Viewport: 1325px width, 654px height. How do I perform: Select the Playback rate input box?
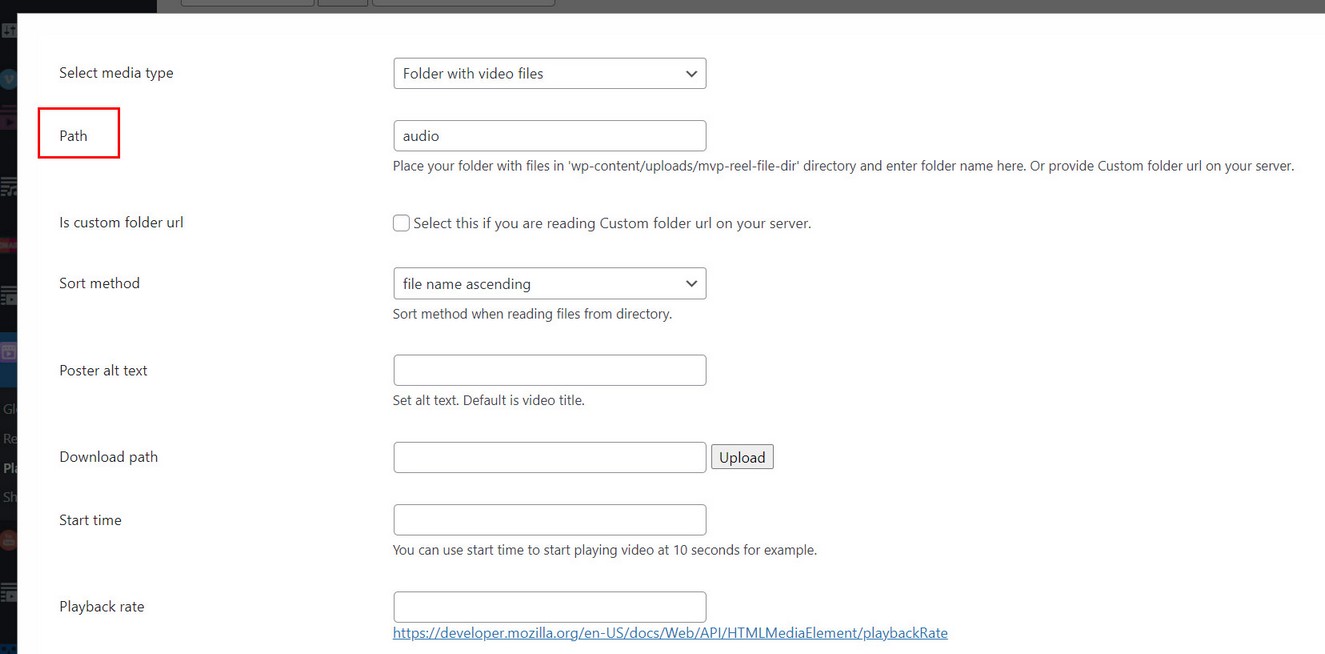(549, 607)
